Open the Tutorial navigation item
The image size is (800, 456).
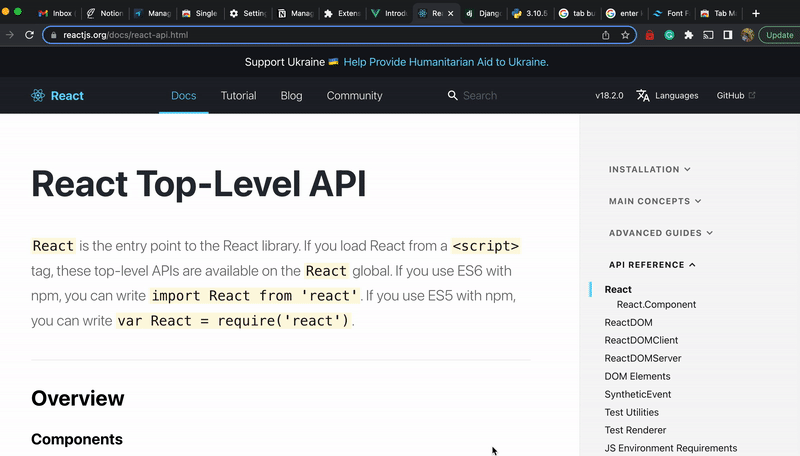238,95
